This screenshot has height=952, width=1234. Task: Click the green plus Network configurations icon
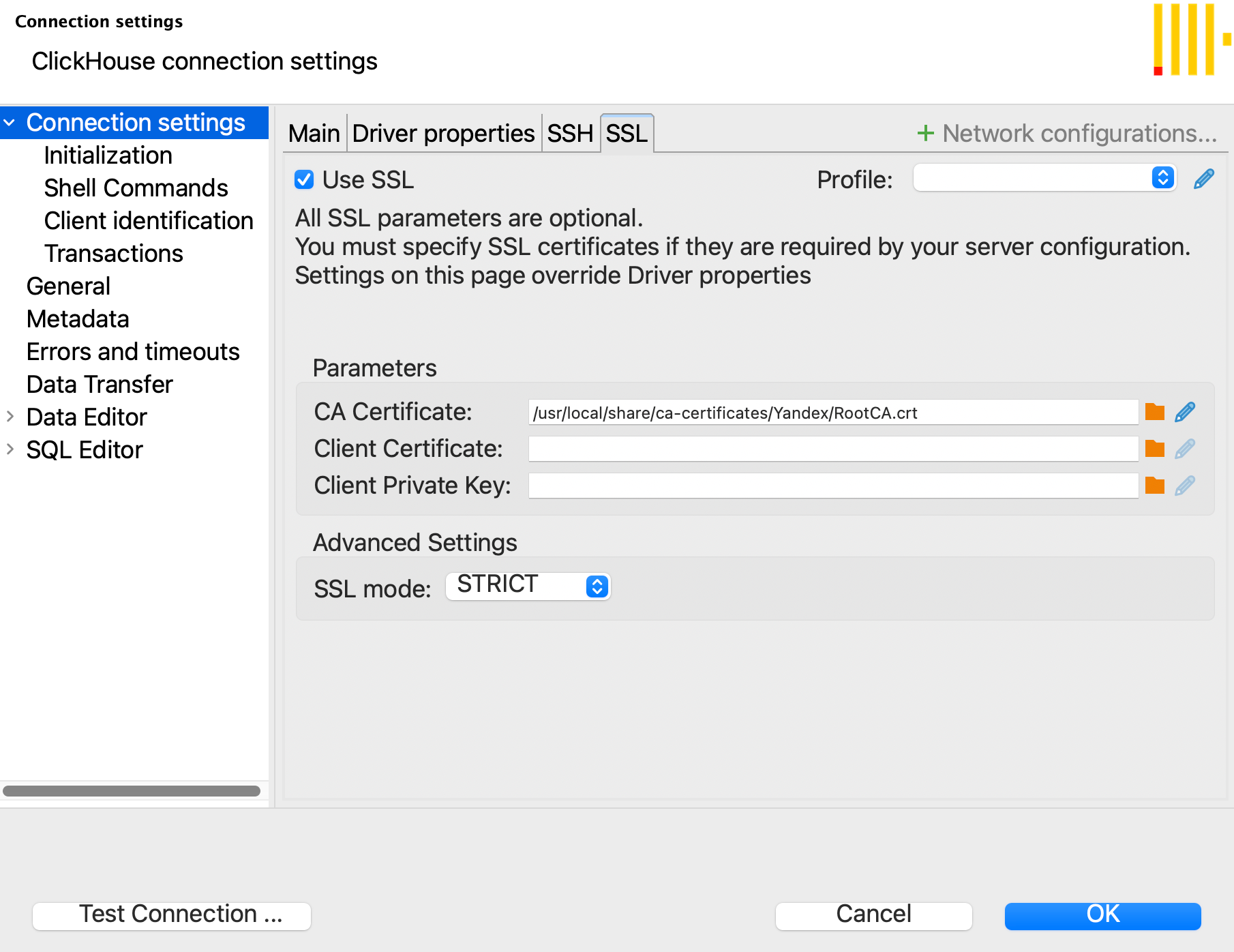click(x=925, y=133)
